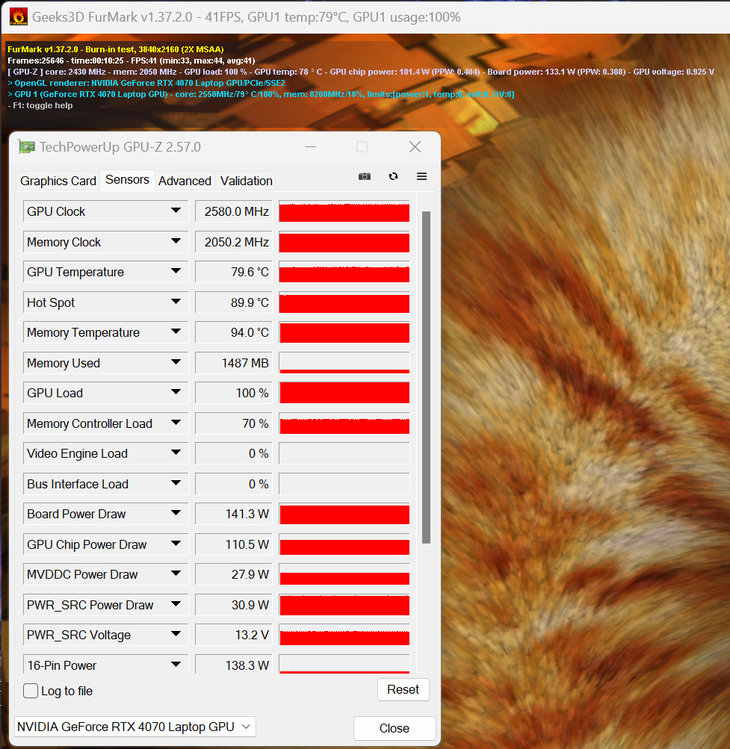730x749 pixels.
Task: Open the Memory Temperature sensor dropdown
Action: (x=176, y=332)
